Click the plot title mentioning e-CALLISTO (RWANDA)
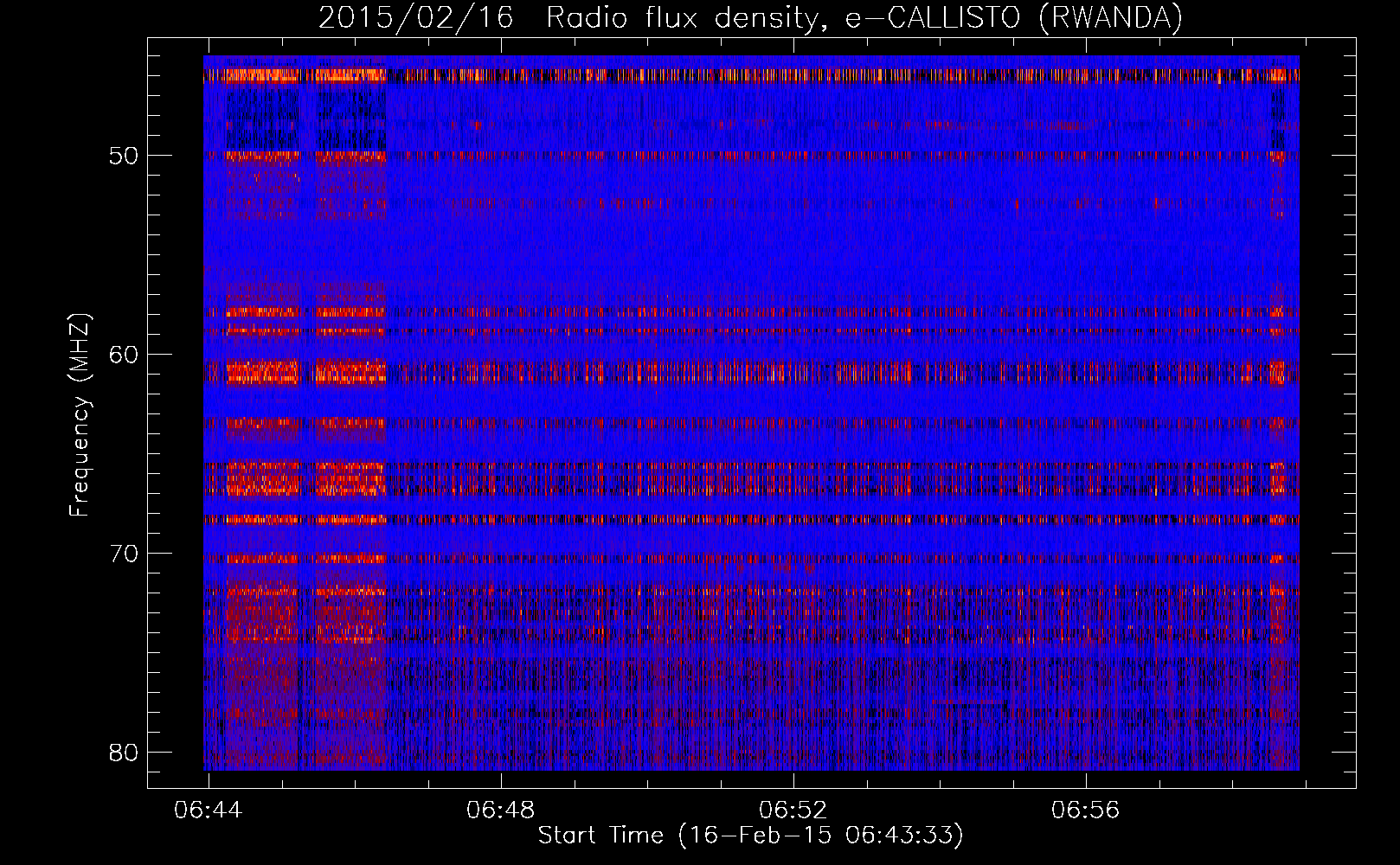 click(750, 17)
